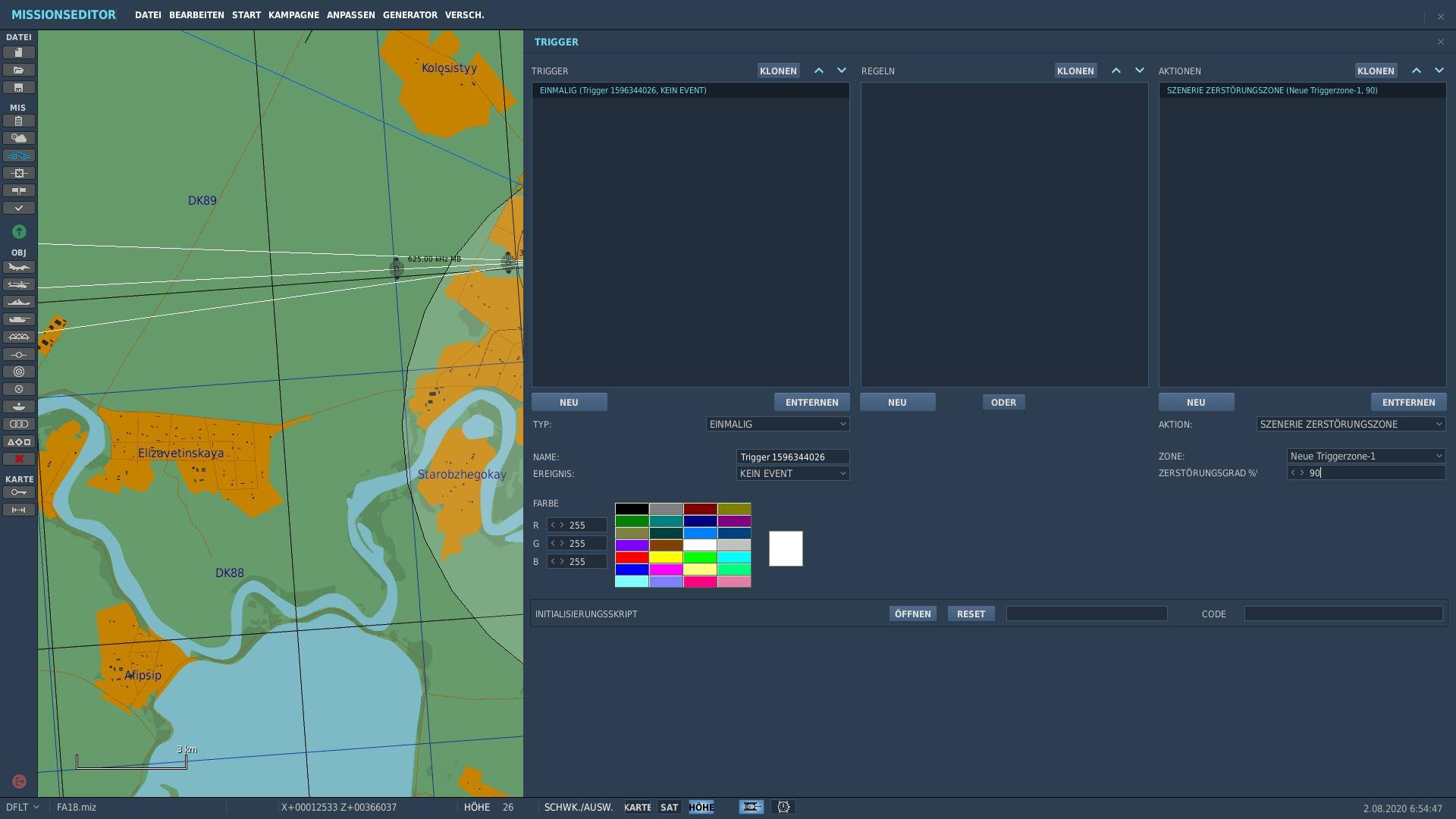Click the green fly mission arrow
The width and height of the screenshot is (1456, 819).
point(19,231)
